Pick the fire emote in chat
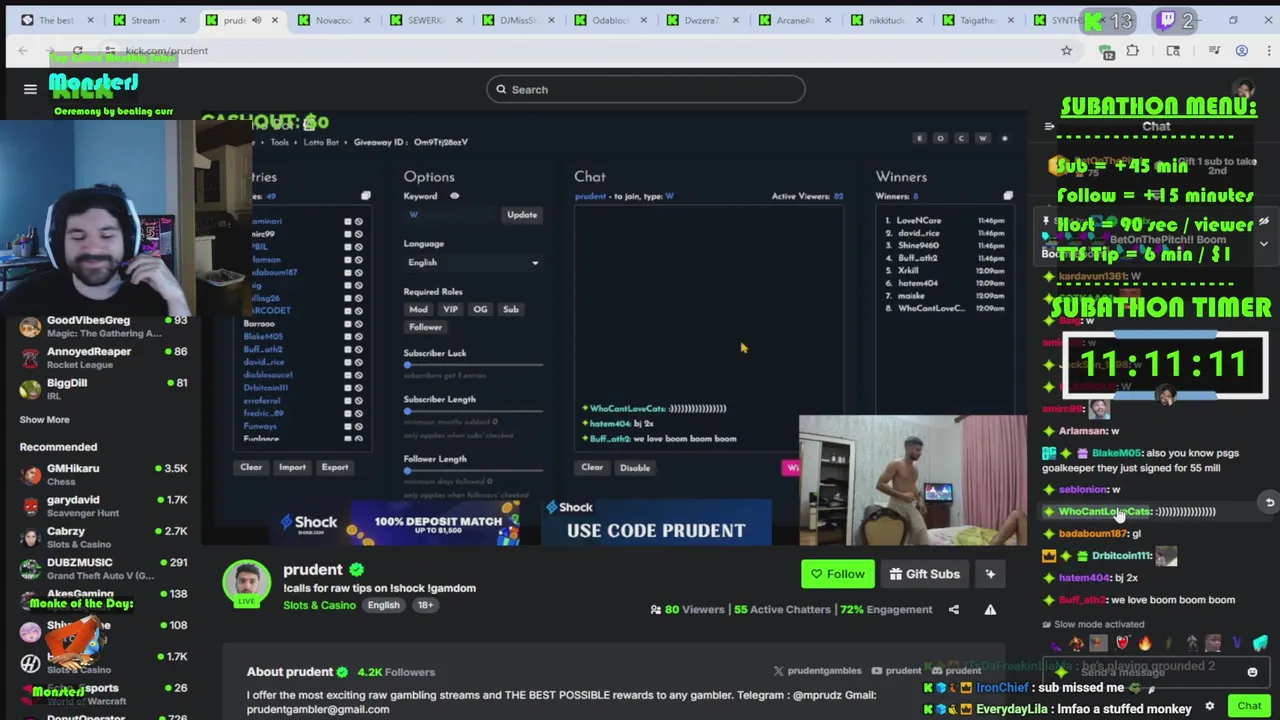The image size is (1280, 720). click(1144, 644)
